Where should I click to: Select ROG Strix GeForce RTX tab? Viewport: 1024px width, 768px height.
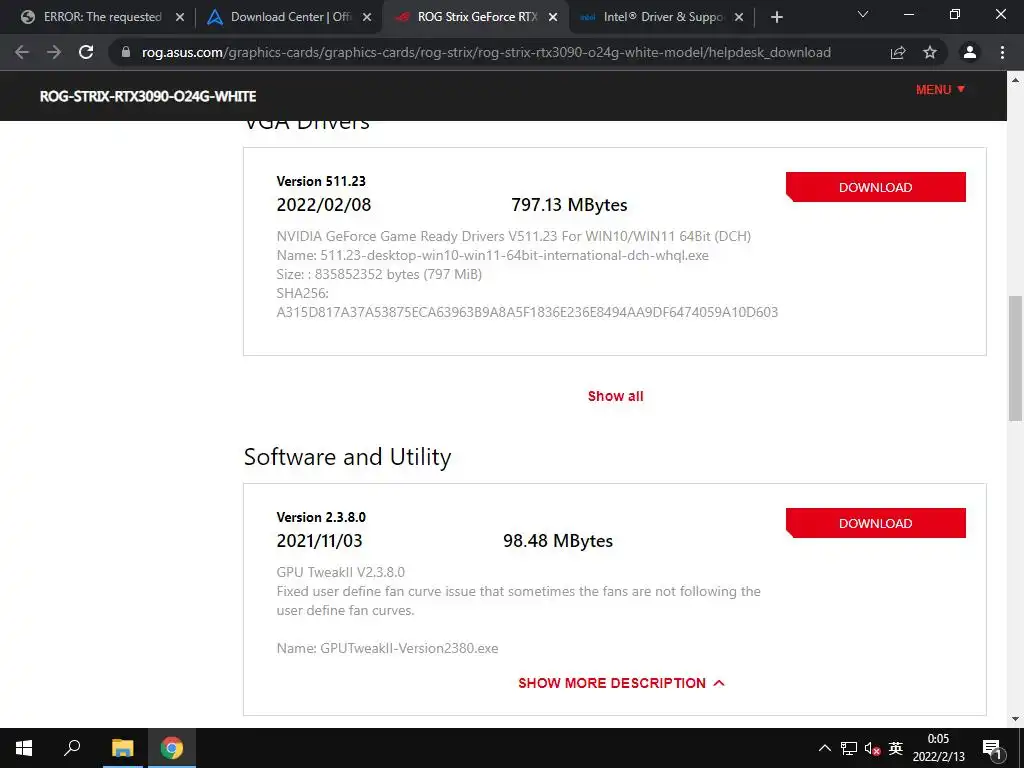[477, 17]
